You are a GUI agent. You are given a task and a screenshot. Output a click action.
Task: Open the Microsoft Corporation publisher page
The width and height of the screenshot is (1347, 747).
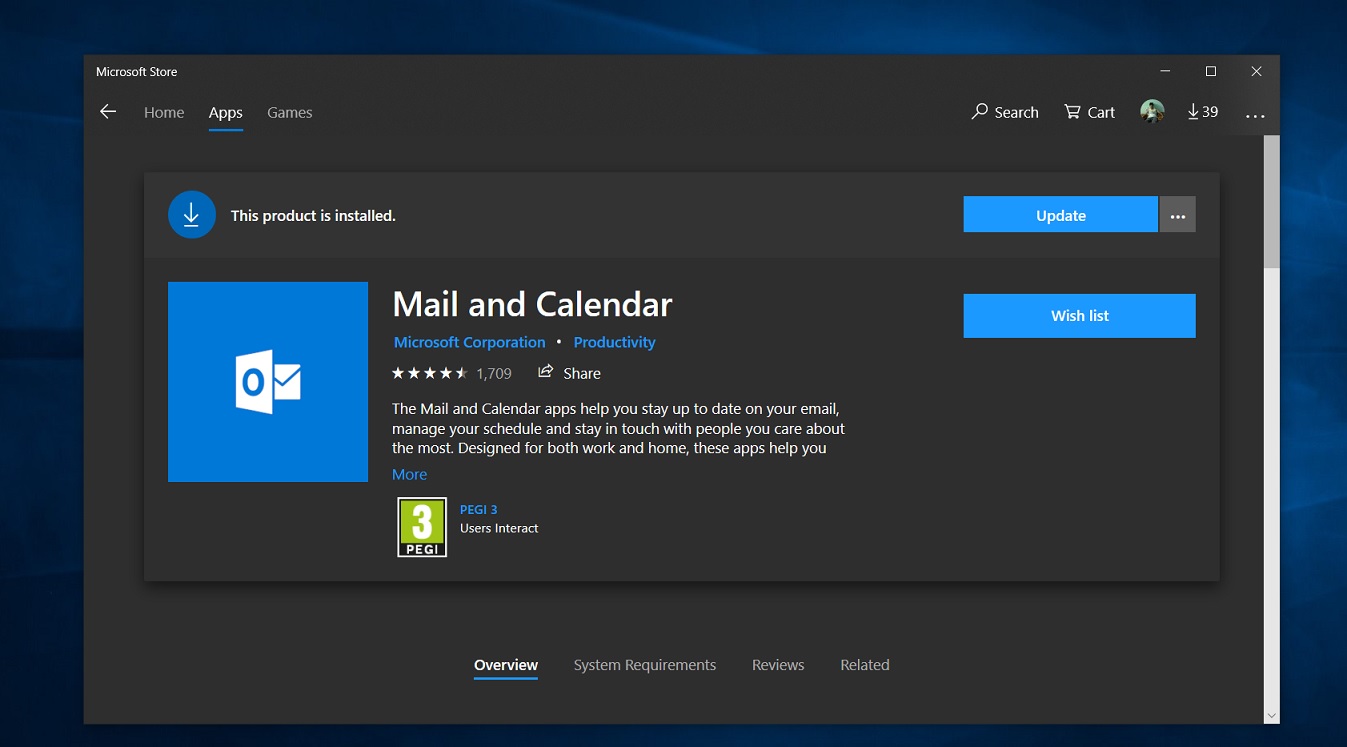[x=469, y=341]
